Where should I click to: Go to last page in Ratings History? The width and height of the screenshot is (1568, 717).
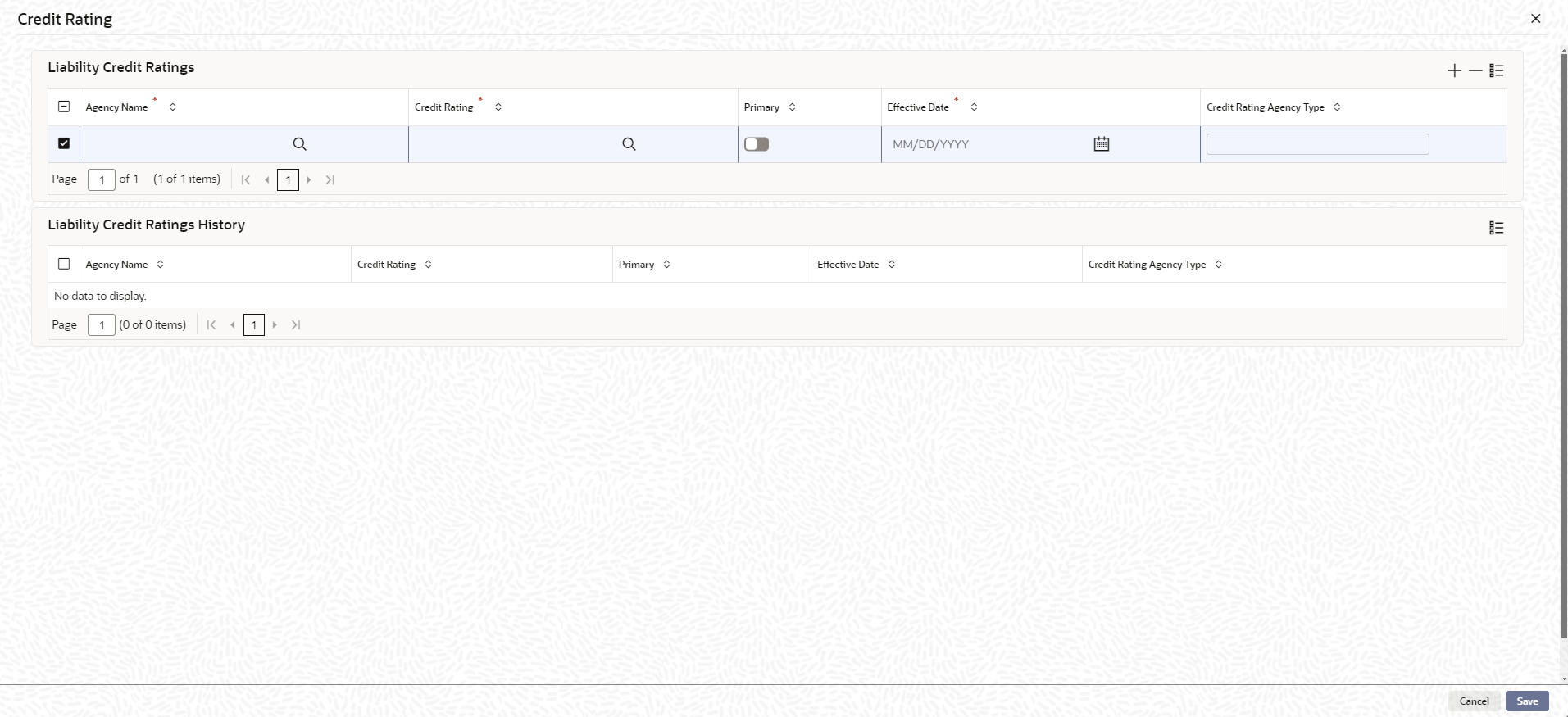296,325
